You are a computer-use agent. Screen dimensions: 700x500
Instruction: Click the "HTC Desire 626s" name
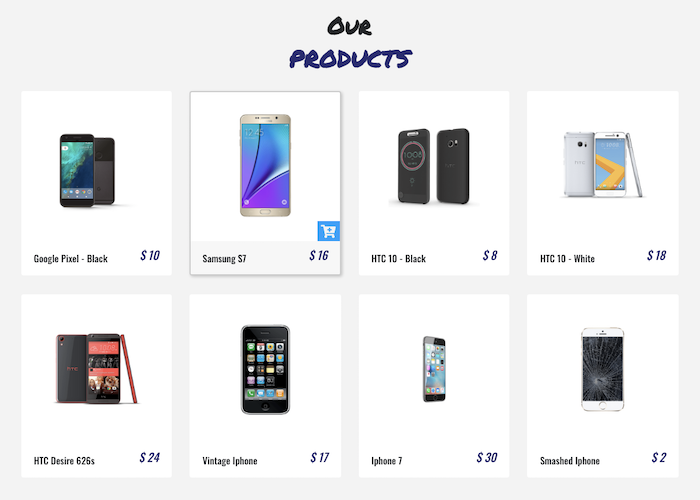[x=64, y=461]
